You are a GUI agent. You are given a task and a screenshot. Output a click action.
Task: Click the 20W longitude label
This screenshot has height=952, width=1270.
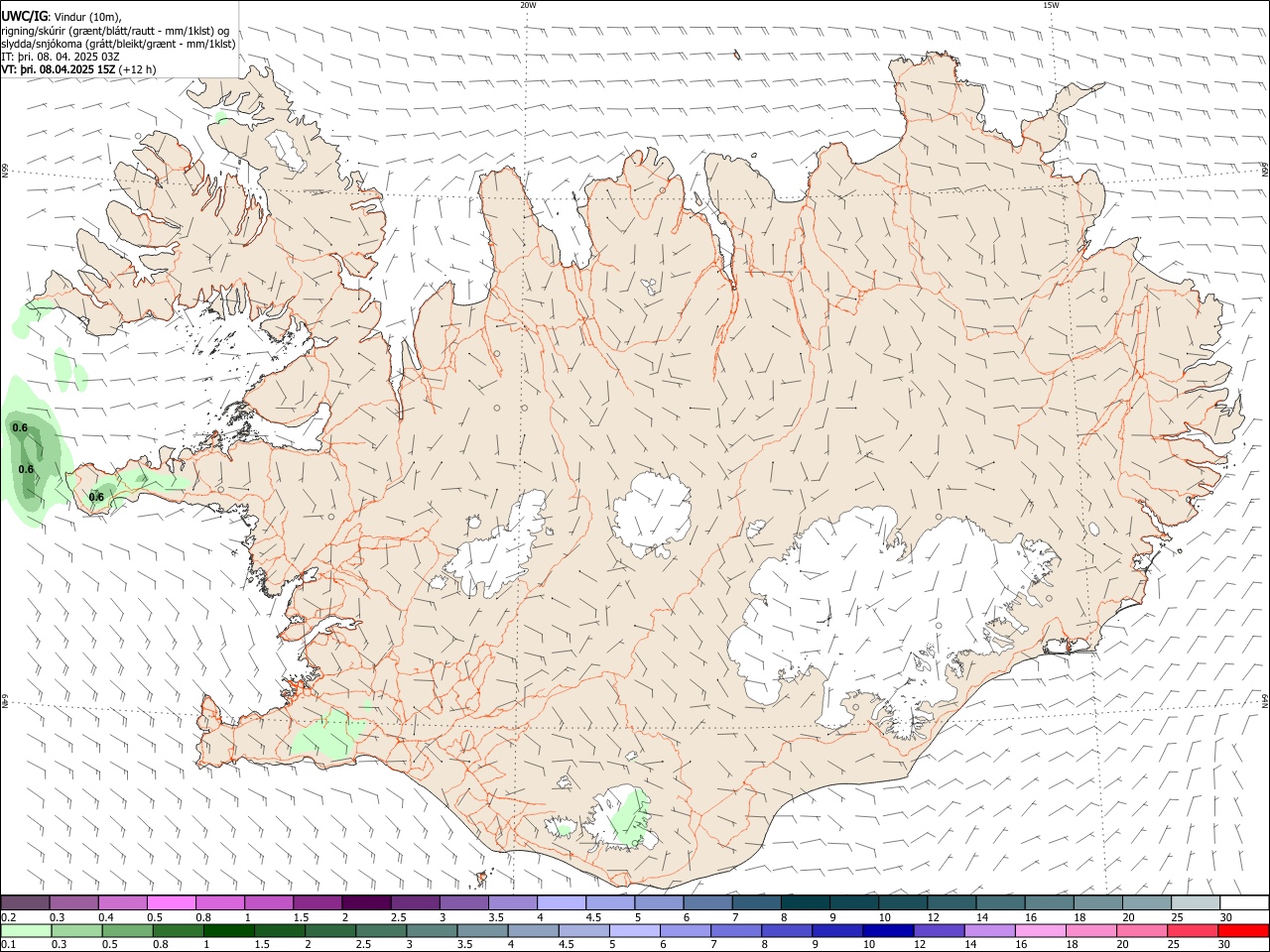point(528,5)
